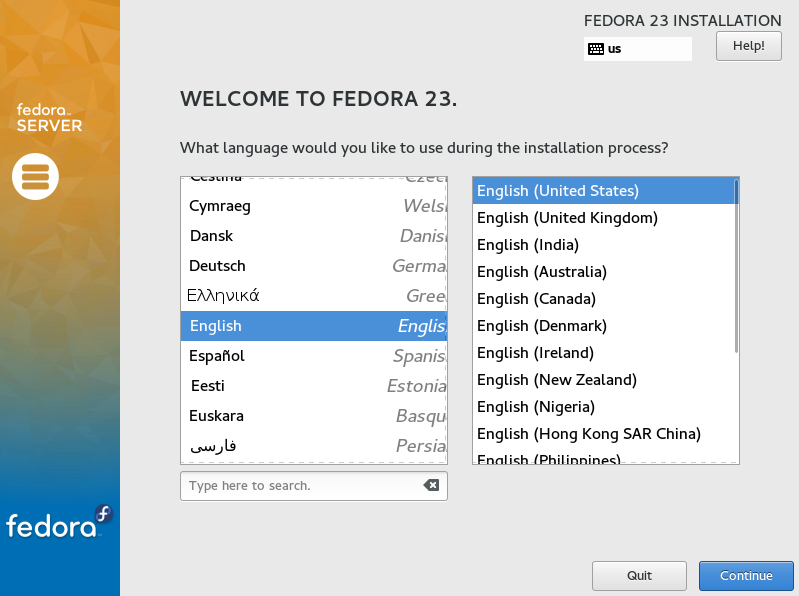Select Euskara (Basque) language entry
The image size is (799, 596).
coord(314,416)
